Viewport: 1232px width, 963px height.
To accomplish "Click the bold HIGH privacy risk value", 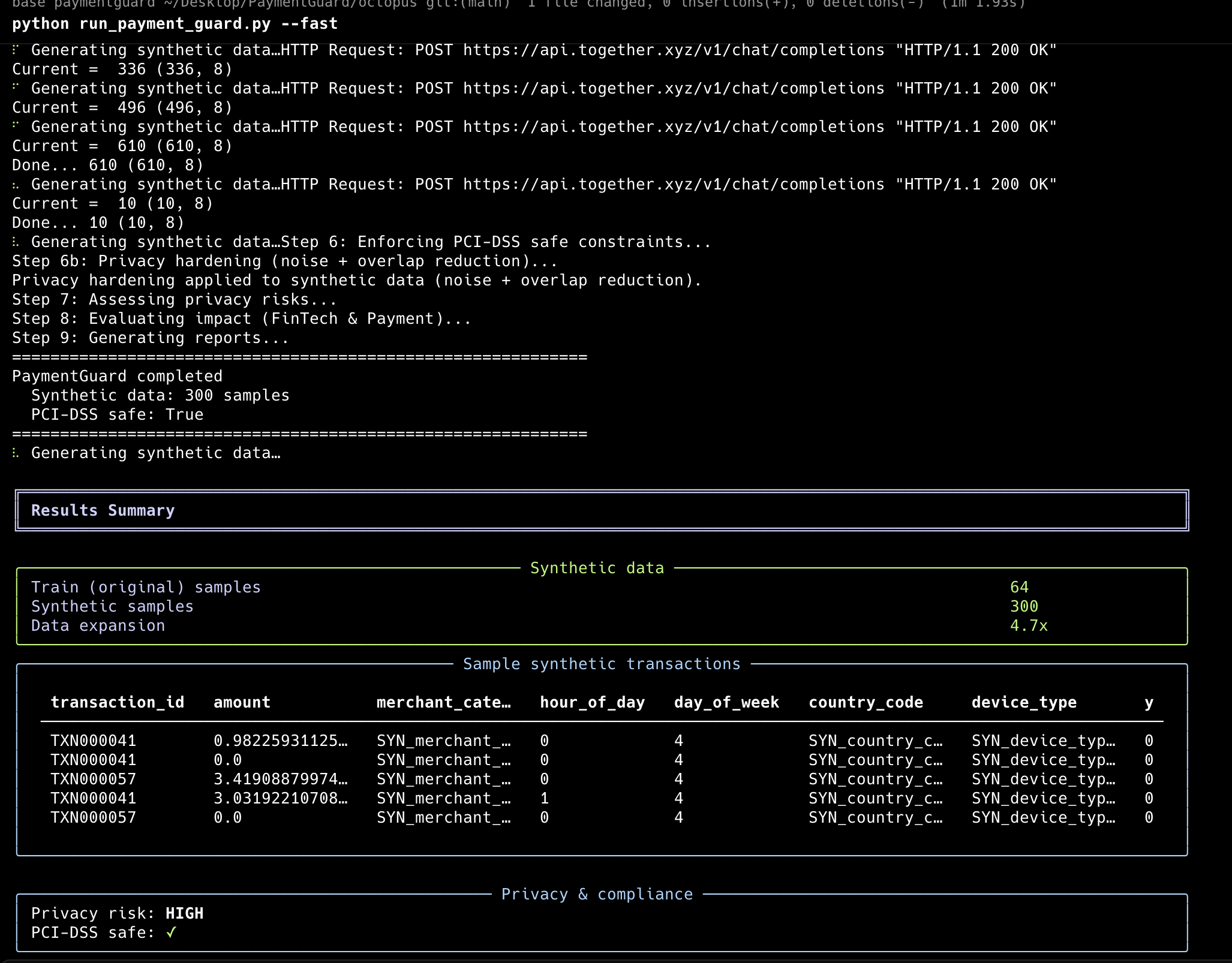I will 184,913.
